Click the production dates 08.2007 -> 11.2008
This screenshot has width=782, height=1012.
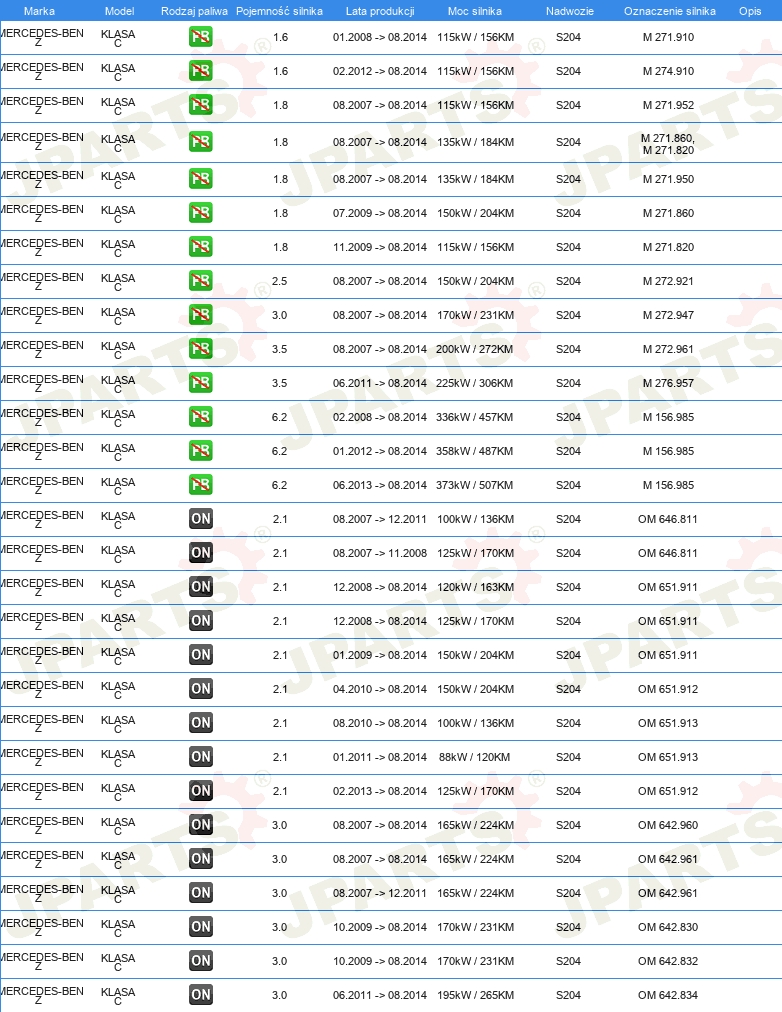click(380, 552)
